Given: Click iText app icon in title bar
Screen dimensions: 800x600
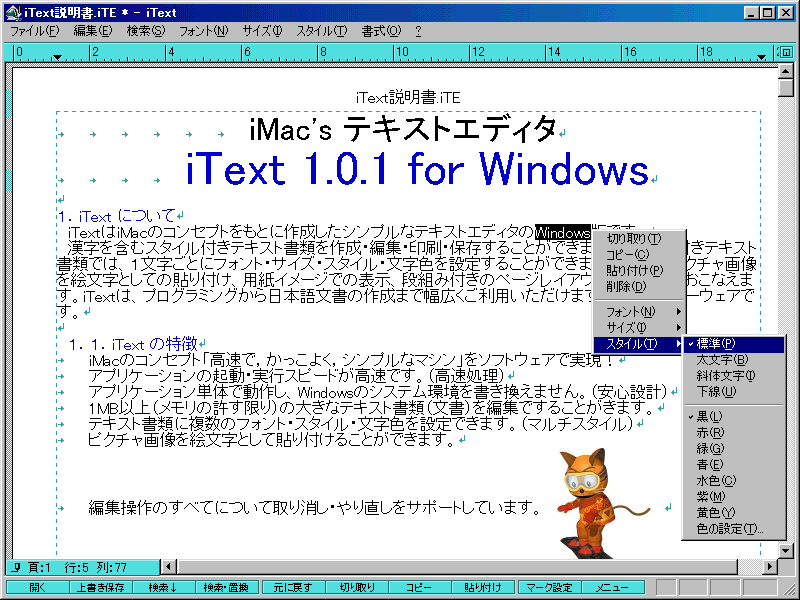Looking at the screenshot, I should point(13,12).
